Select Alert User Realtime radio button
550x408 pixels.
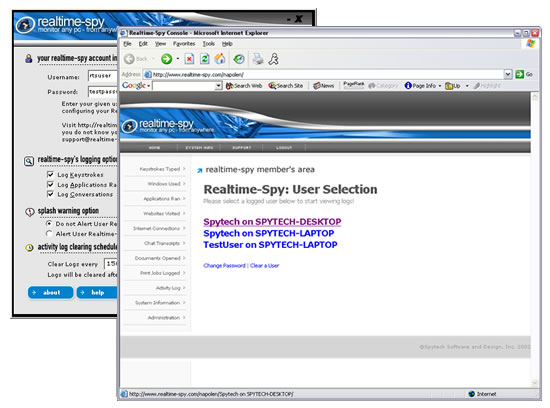tap(49, 234)
